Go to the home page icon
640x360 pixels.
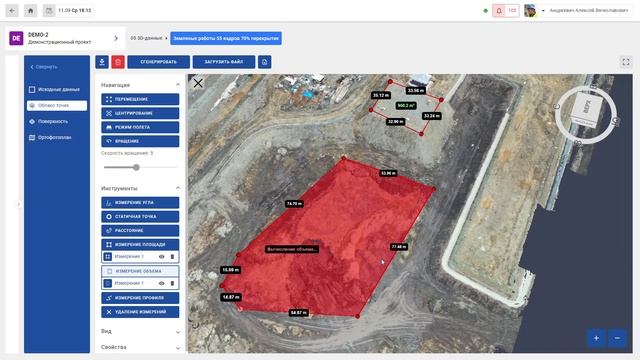click(31, 11)
